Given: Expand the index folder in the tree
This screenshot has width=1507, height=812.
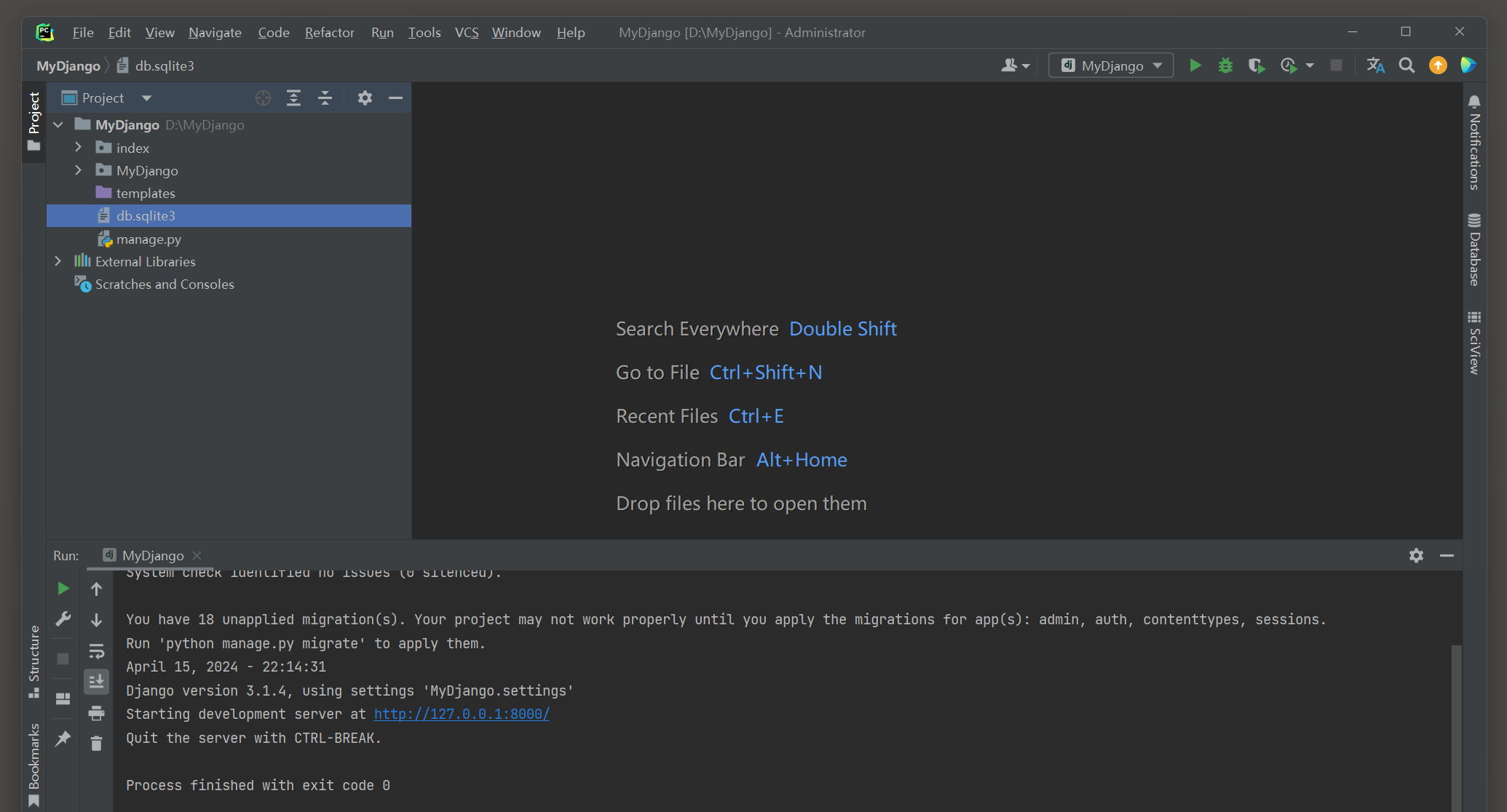Looking at the screenshot, I should click(79, 148).
